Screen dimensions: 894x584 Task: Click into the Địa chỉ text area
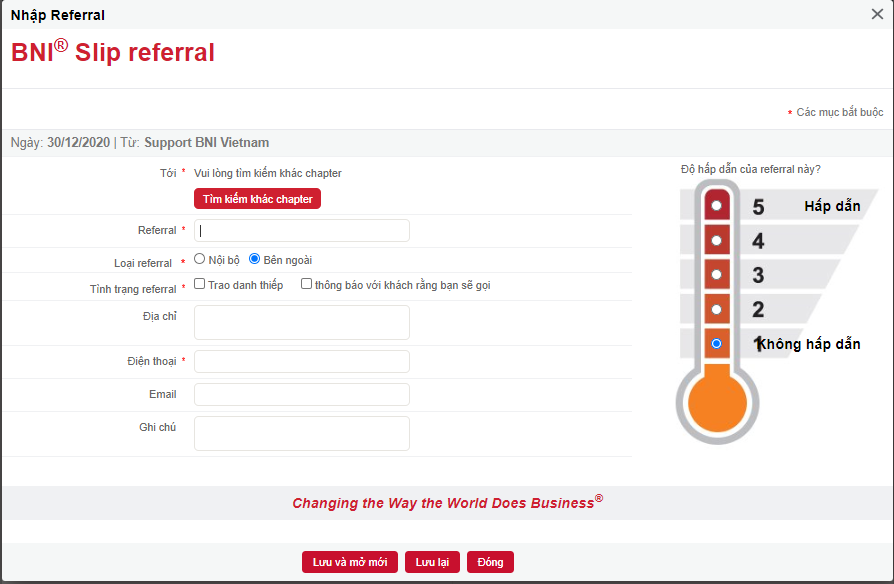[x=302, y=322]
